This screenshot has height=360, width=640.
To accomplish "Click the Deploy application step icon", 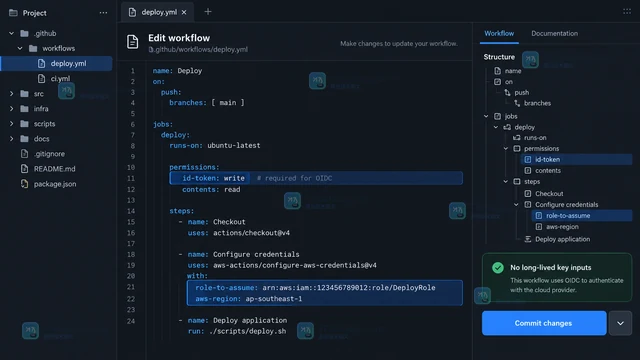I will (x=528, y=239).
